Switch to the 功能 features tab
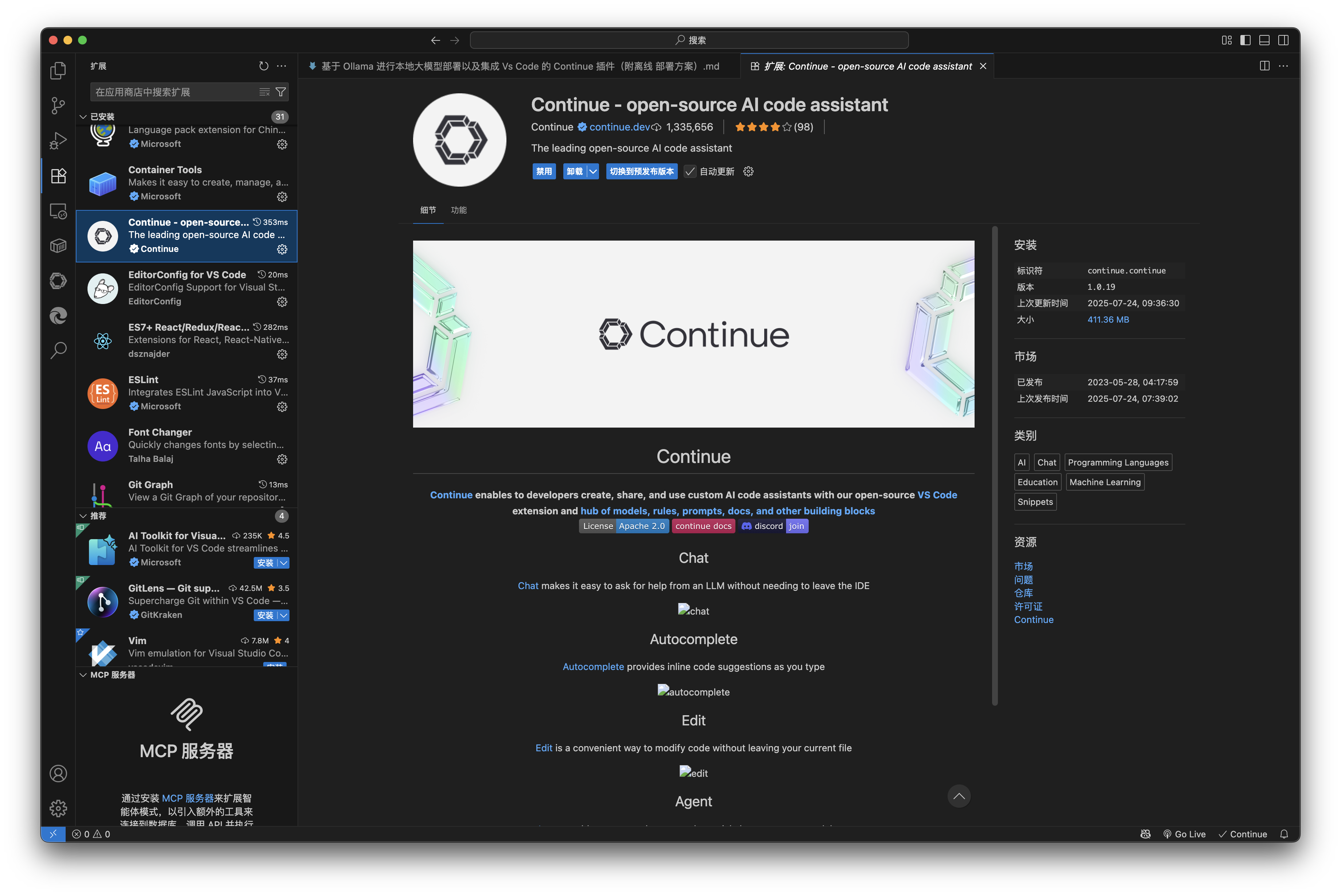1341x896 pixels. (x=459, y=210)
